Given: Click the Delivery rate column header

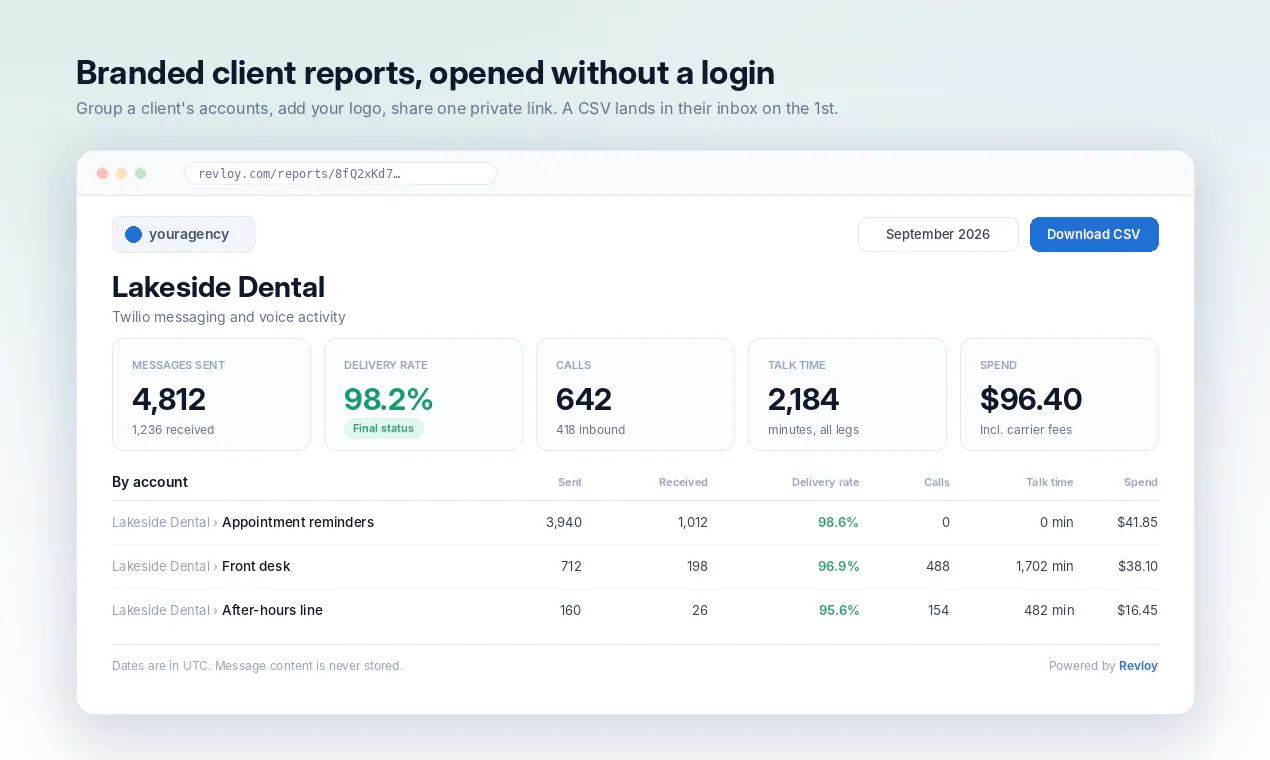Looking at the screenshot, I should click(x=825, y=482).
